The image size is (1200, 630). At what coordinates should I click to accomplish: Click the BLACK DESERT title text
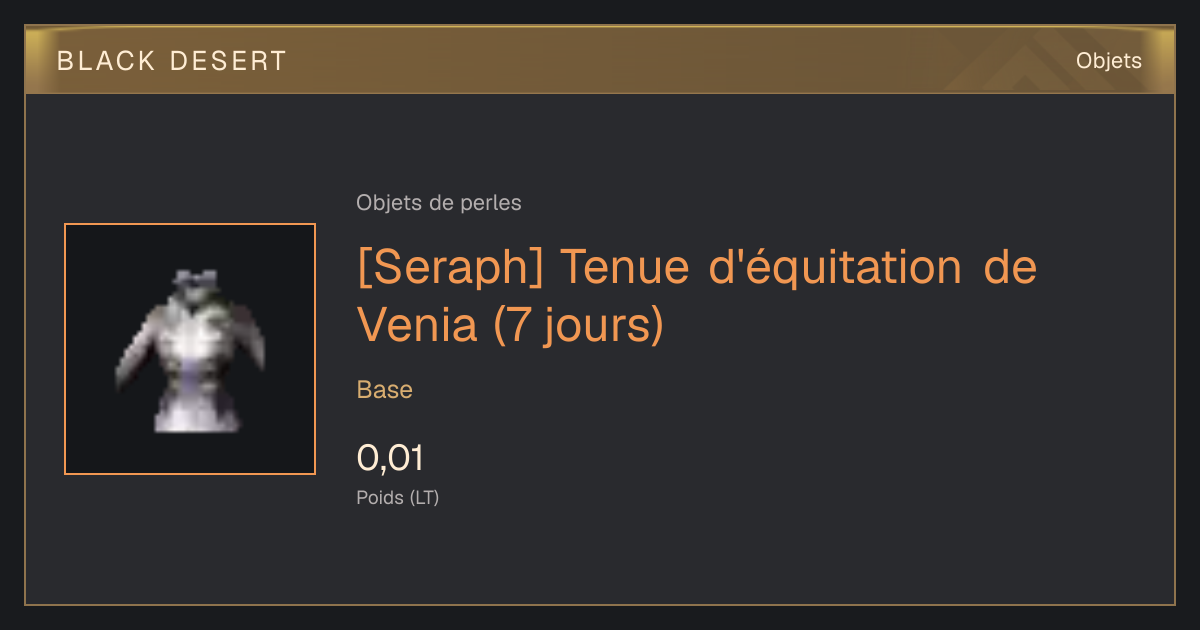point(172,61)
